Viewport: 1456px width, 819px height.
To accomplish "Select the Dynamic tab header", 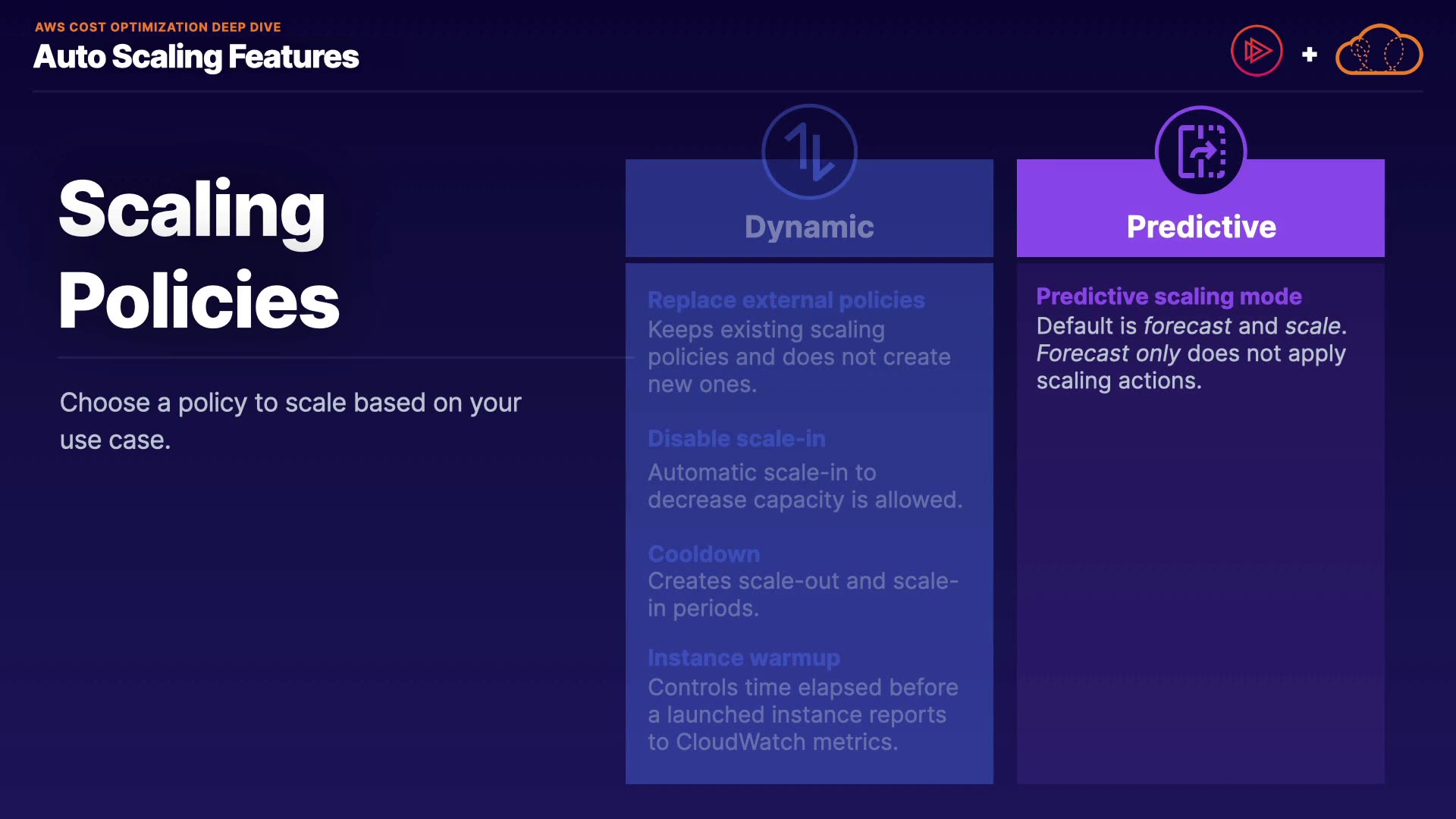I will click(809, 226).
